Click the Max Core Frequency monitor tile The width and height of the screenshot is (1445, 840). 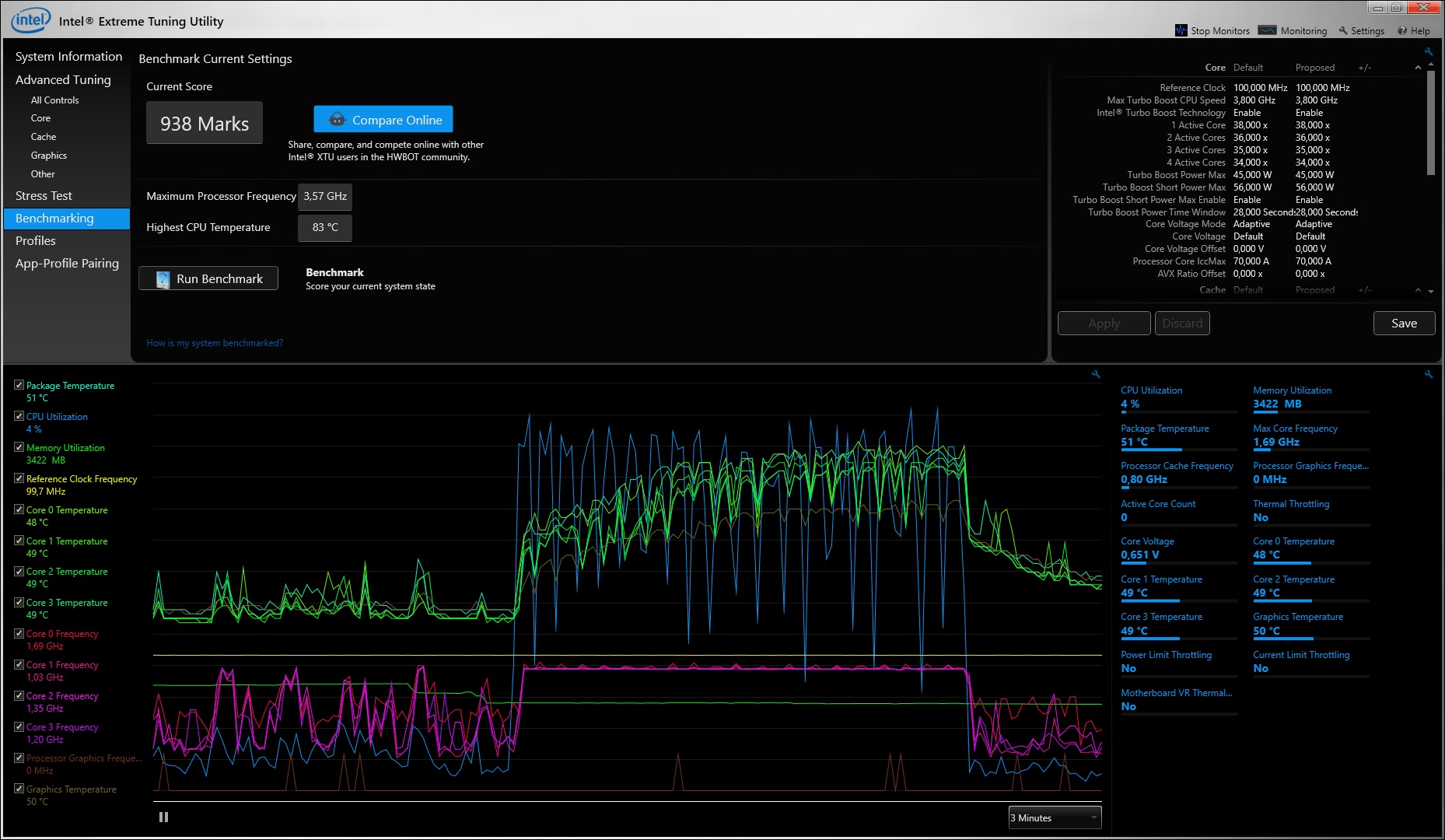point(1311,436)
